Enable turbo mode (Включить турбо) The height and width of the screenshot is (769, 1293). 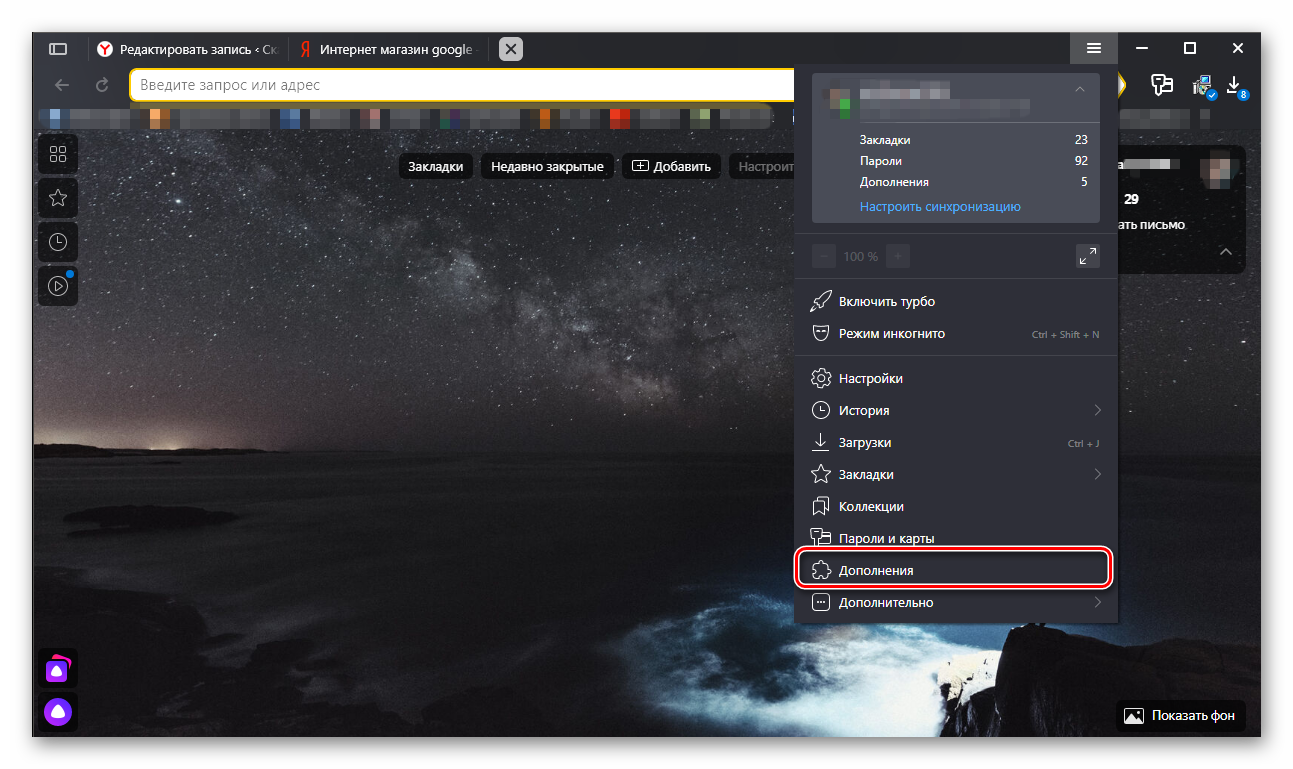(x=886, y=301)
